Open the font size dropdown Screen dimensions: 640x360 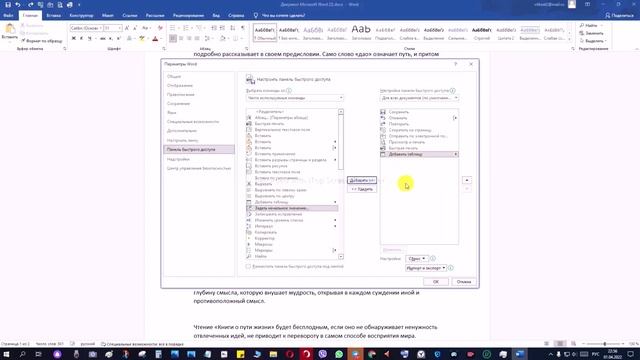tap(120, 28)
